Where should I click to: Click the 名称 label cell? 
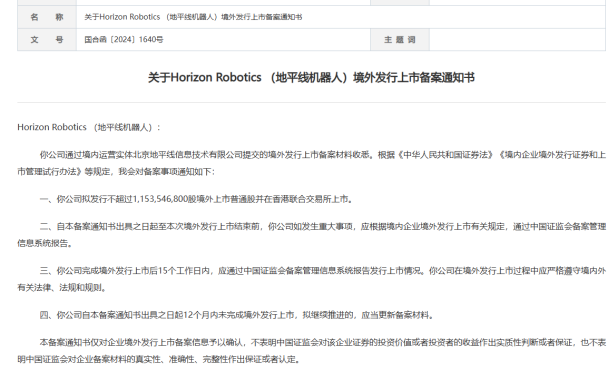[x=47, y=17]
